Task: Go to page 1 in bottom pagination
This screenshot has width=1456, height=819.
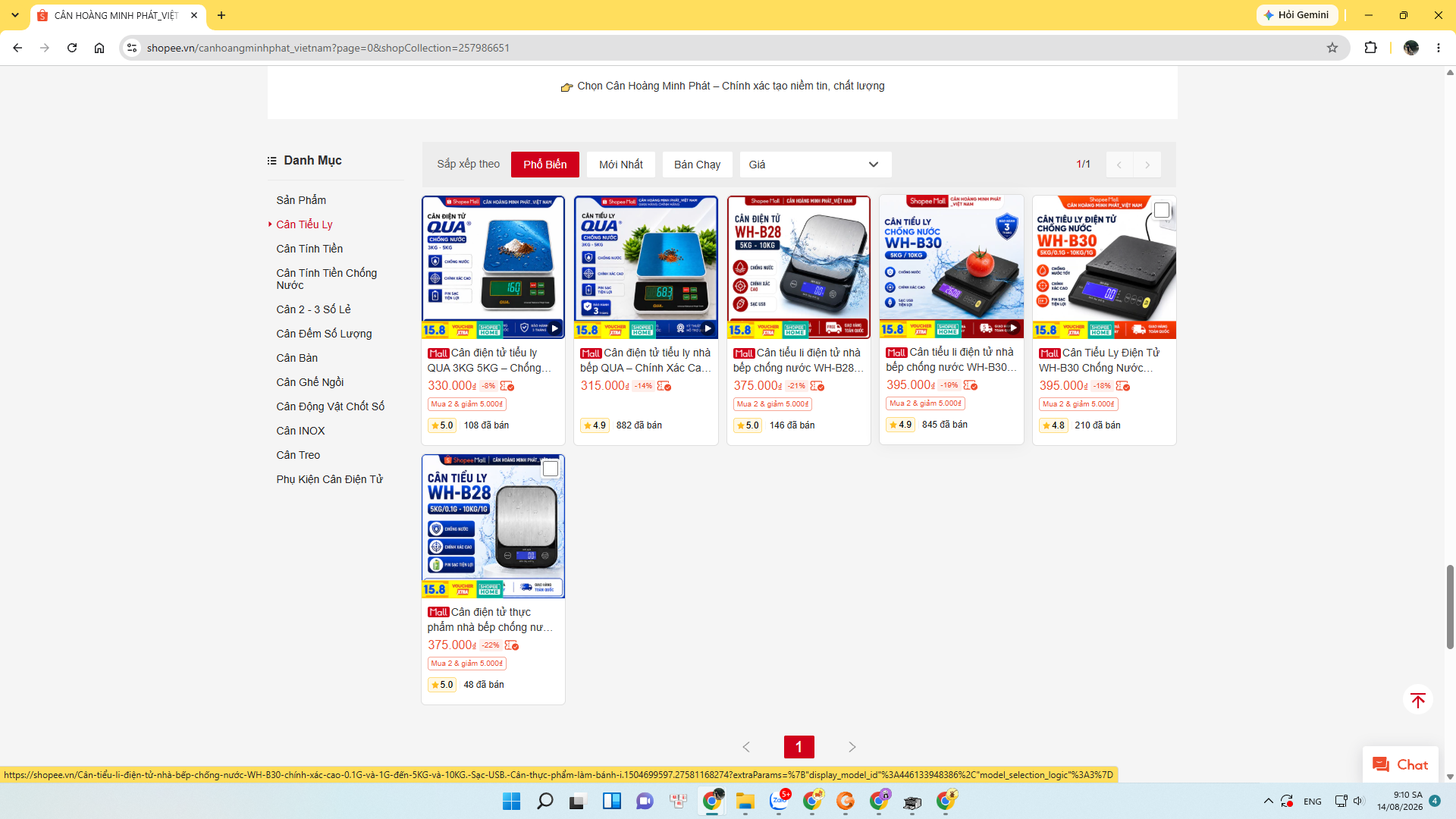Action: click(799, 747)
